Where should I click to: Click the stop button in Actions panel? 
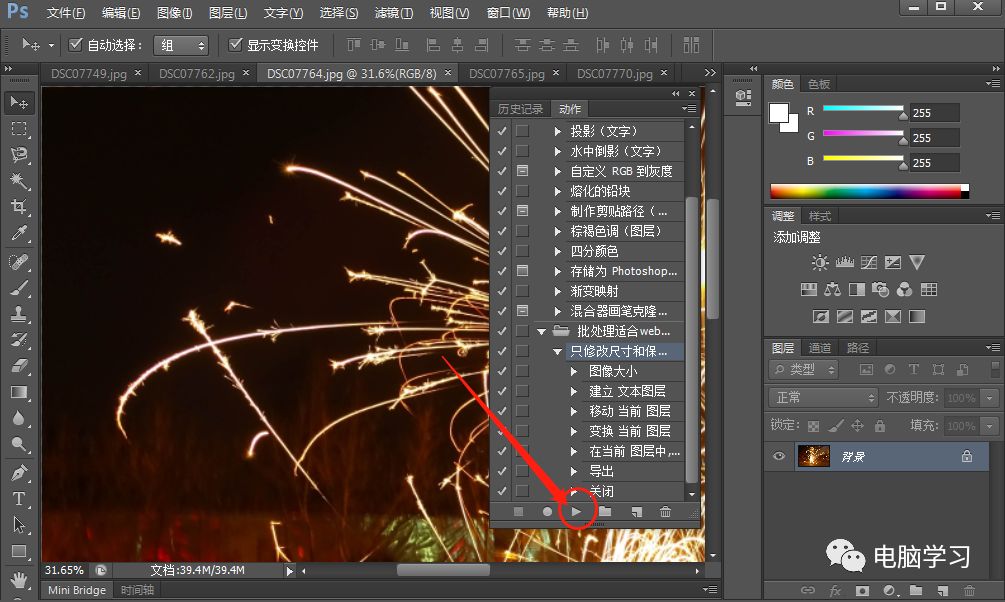[x=519, y=512]
